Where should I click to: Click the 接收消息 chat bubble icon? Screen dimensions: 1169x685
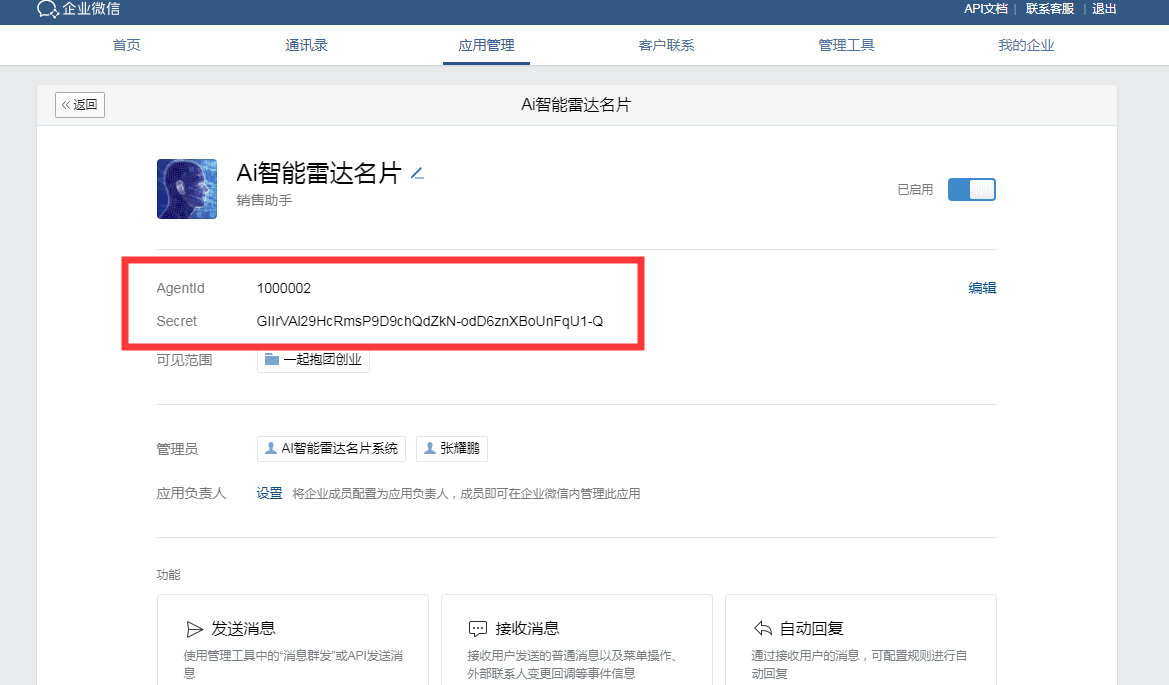click(478, 629)
